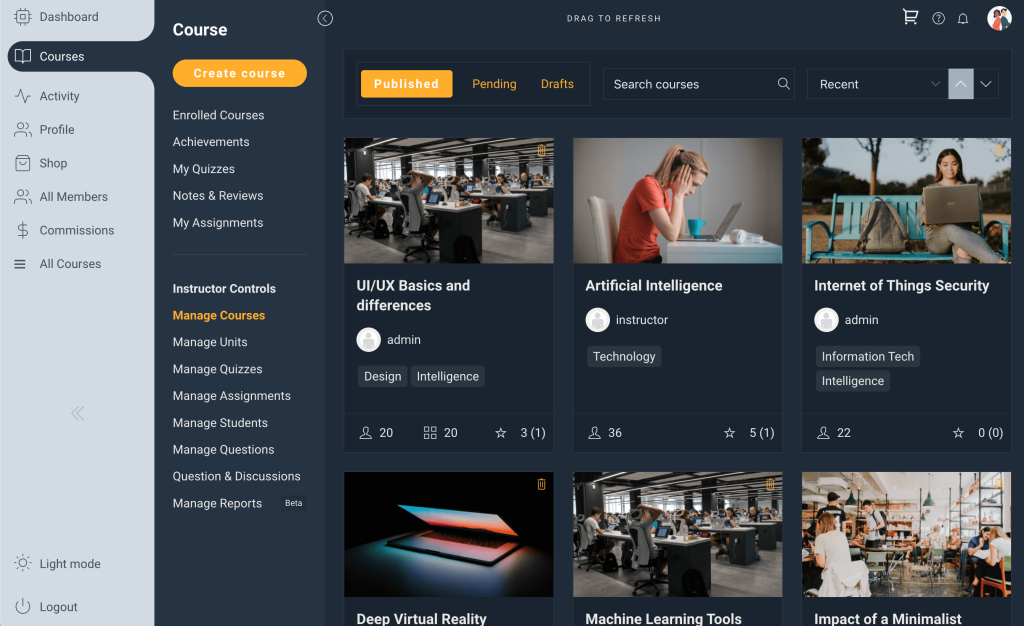Click the Light mode sun icon
This screenshot has height=626, width=1024.
(x=23, y=563)
